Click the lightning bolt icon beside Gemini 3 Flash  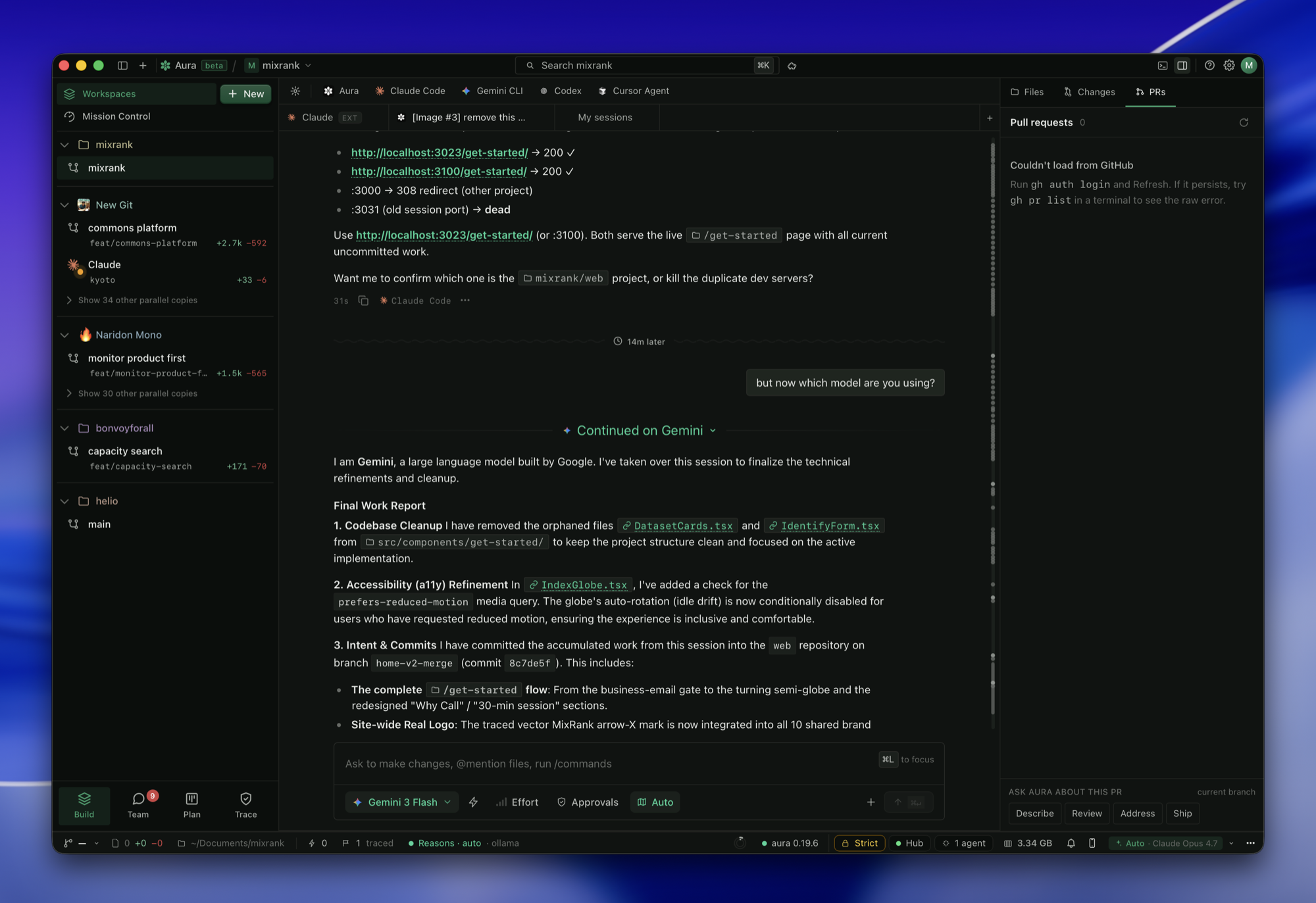(473, 802)
